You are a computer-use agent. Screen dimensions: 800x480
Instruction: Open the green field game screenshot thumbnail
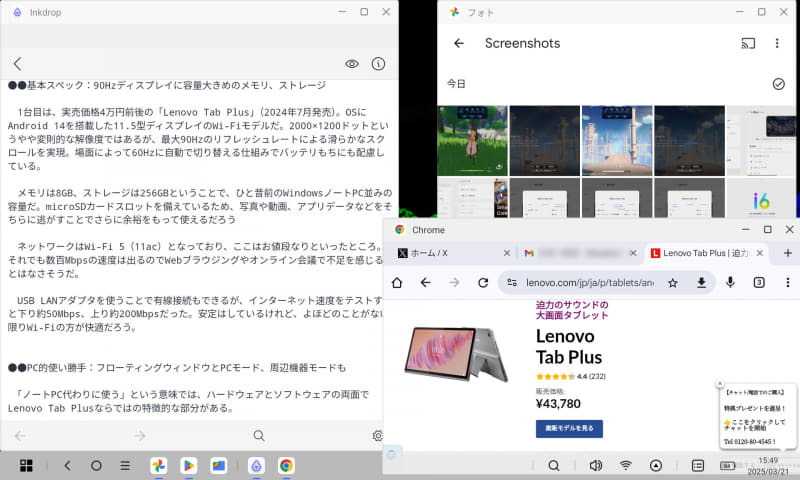point(472,141)
